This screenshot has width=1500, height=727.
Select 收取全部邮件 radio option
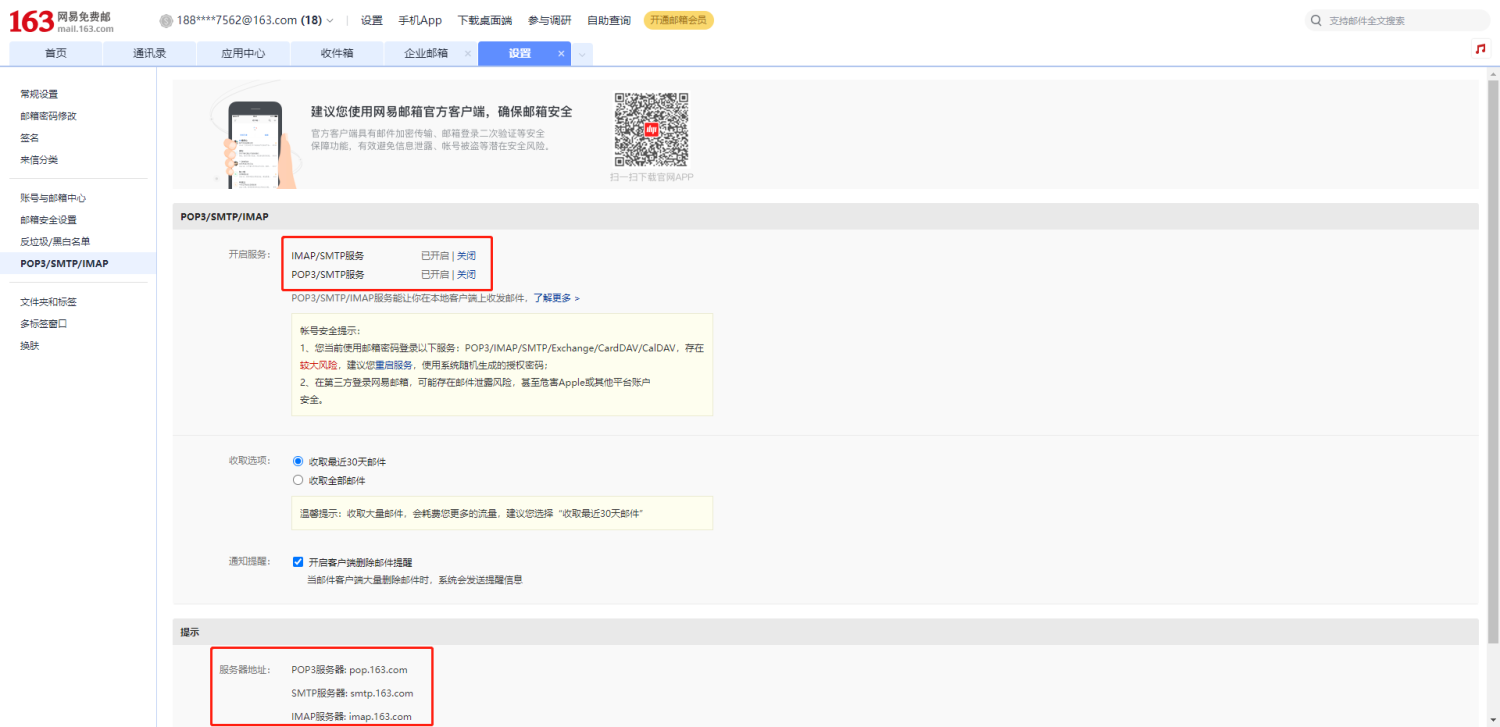click(298, 481)
